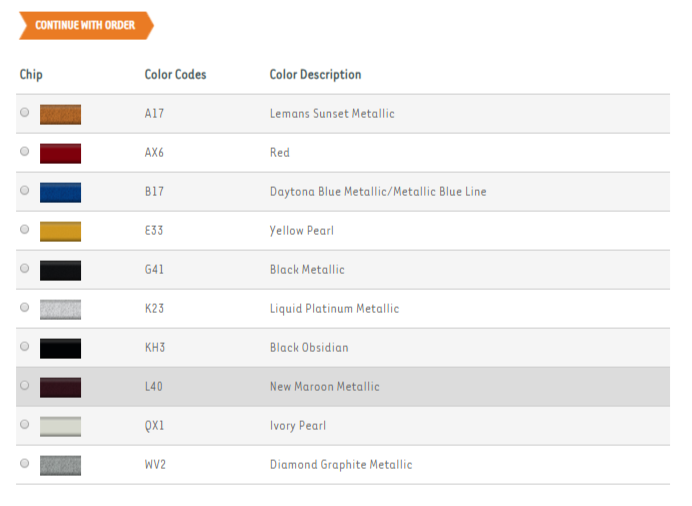The width and height of the screenshot is (692, 506).
Task: Click the blue B17 color chip
Action: 60,192
